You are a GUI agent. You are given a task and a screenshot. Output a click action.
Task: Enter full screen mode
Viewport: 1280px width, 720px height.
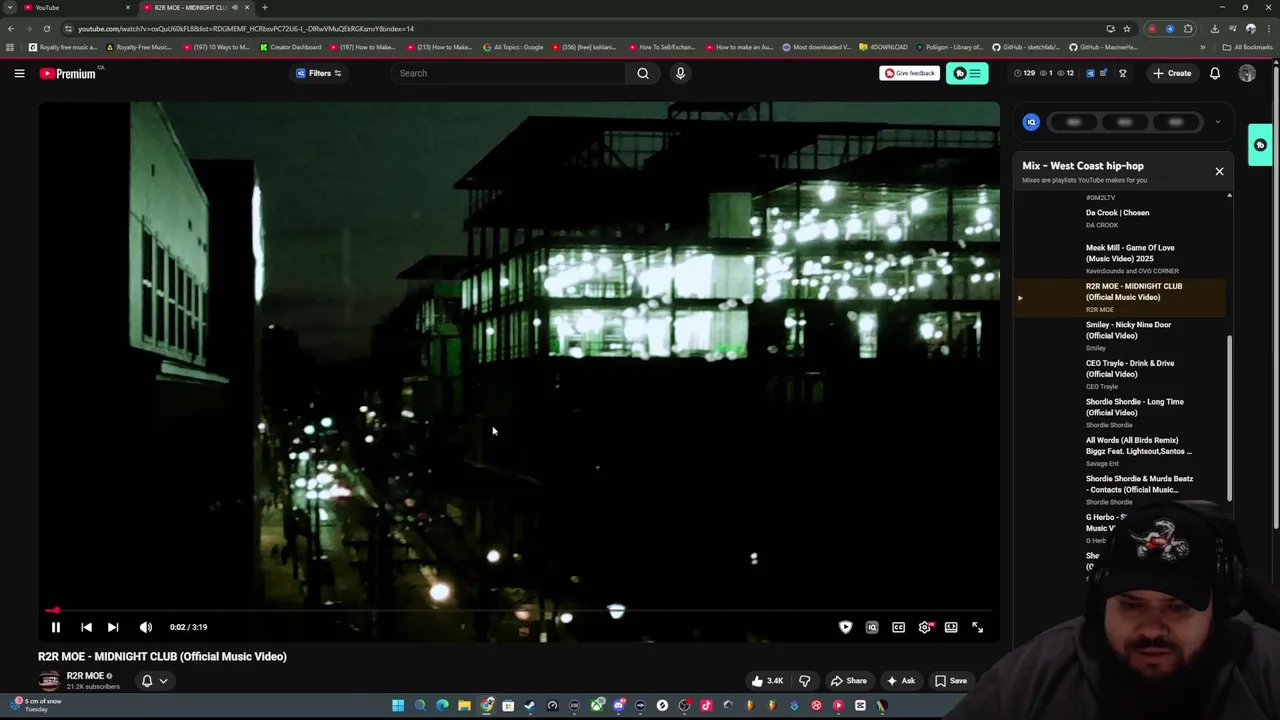[977, 627]
